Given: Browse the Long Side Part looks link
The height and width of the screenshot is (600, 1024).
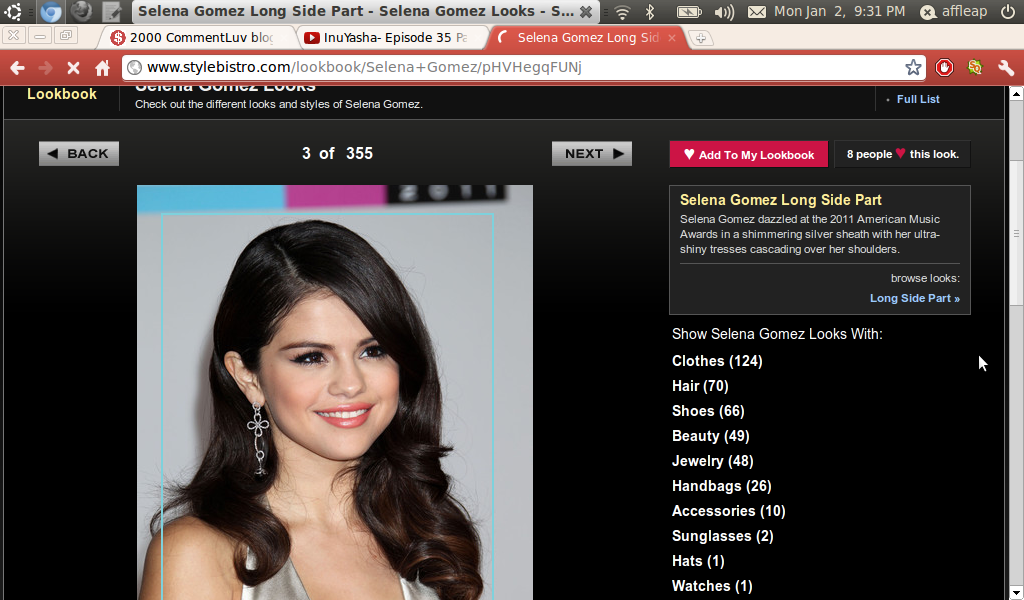Looking at the screenshot, I should tap(914, 298).
